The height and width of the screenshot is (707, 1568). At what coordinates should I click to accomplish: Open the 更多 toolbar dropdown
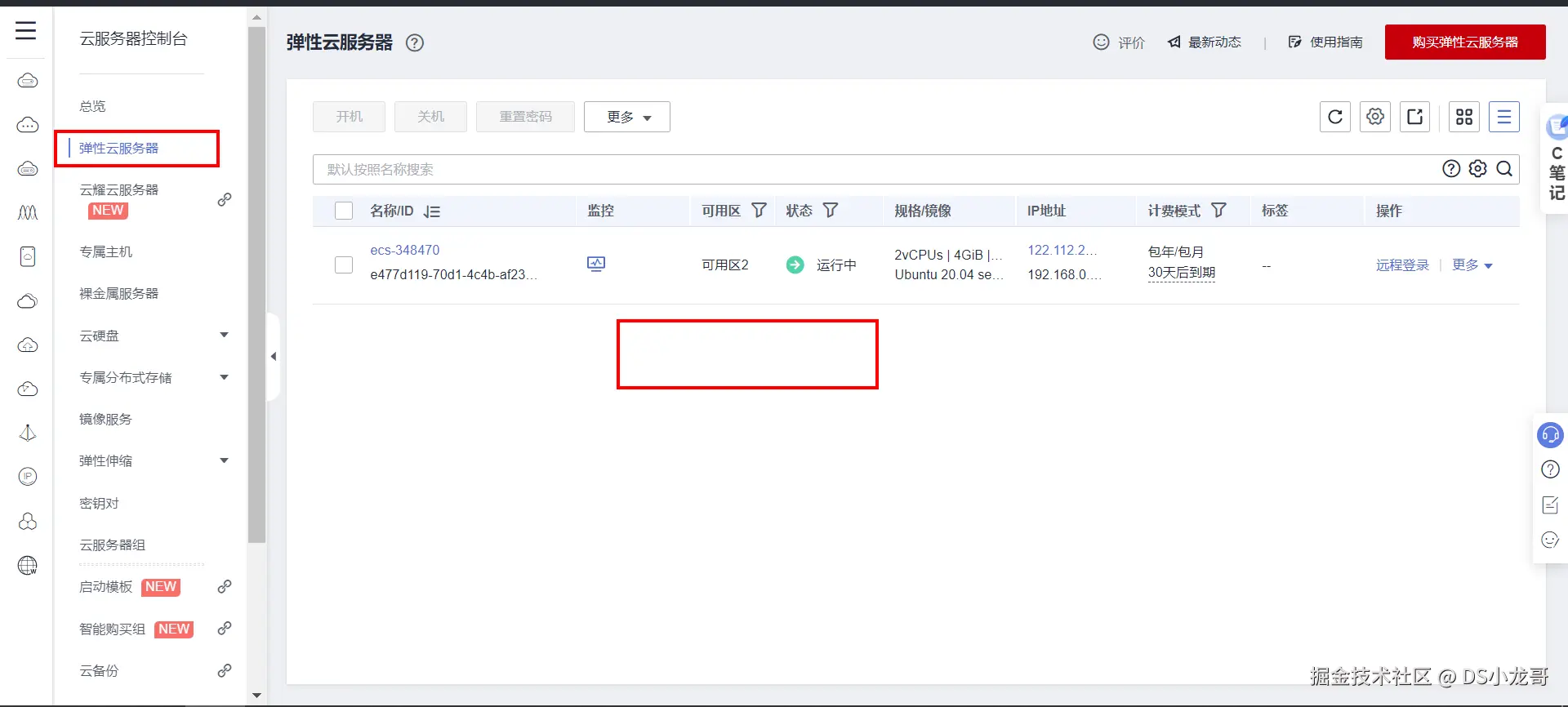click(x=627, y=117)
